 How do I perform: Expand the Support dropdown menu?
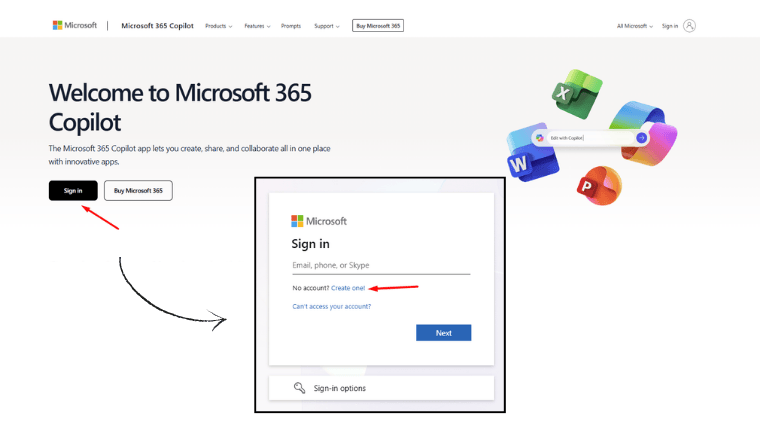327,26
